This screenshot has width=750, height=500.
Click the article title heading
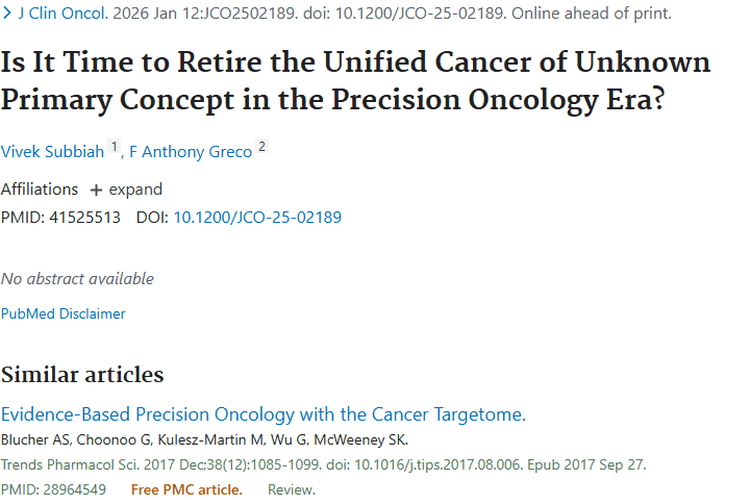(x=355, y=81)
